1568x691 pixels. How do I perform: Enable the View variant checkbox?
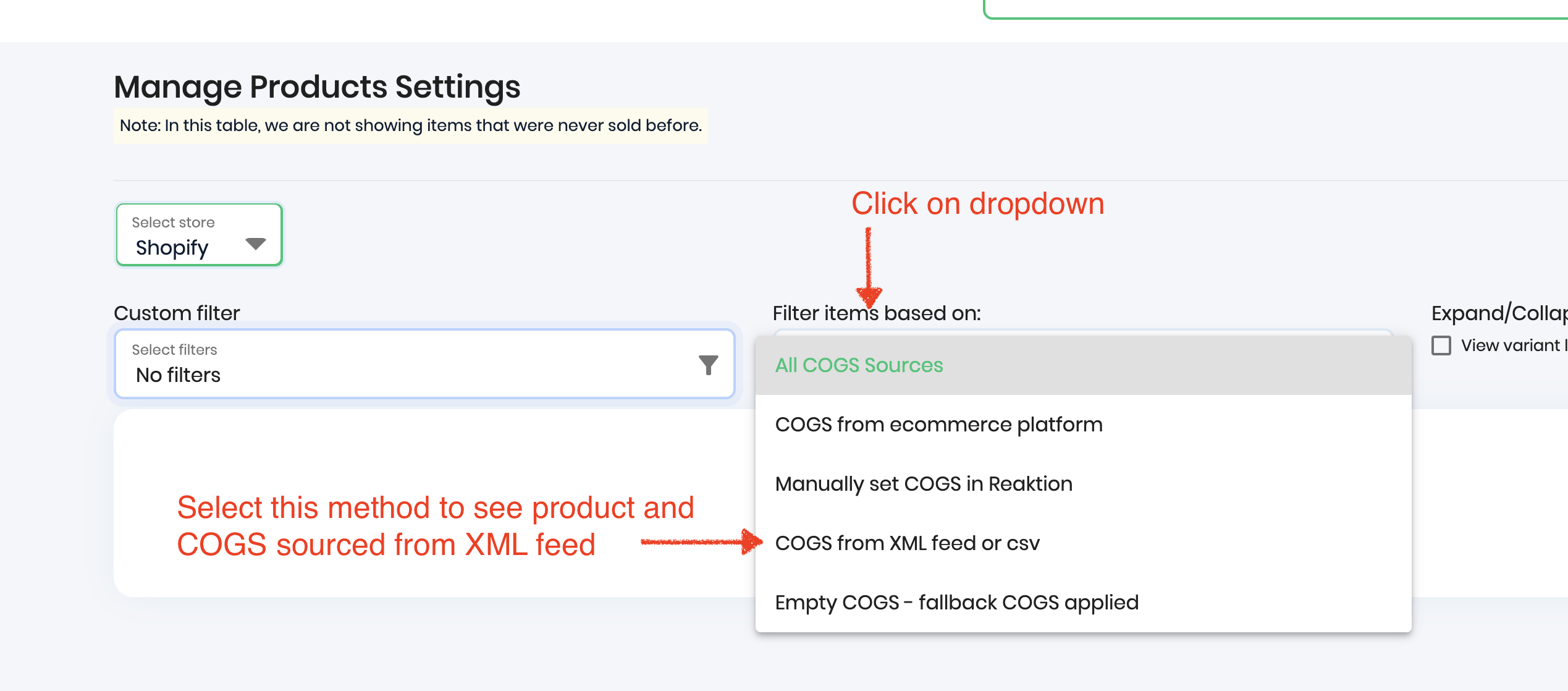pos(1441,345)
